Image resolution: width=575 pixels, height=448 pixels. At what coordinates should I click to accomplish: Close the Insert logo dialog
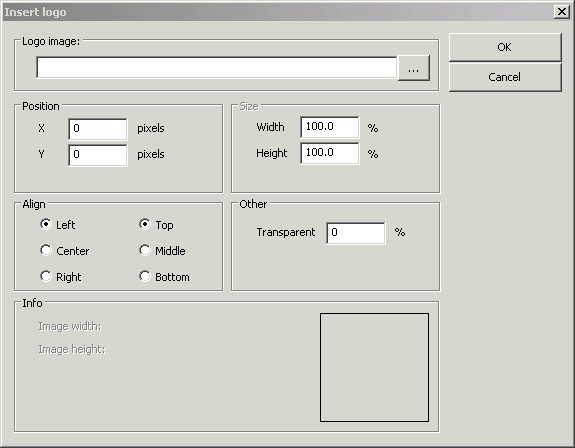pos(561,12)
